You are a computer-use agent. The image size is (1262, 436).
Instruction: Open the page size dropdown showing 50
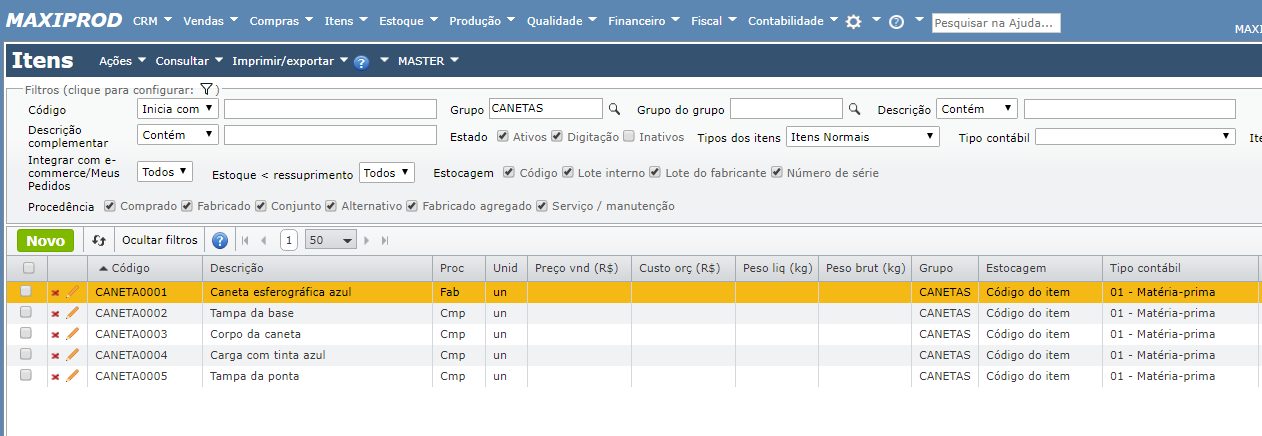332,241
